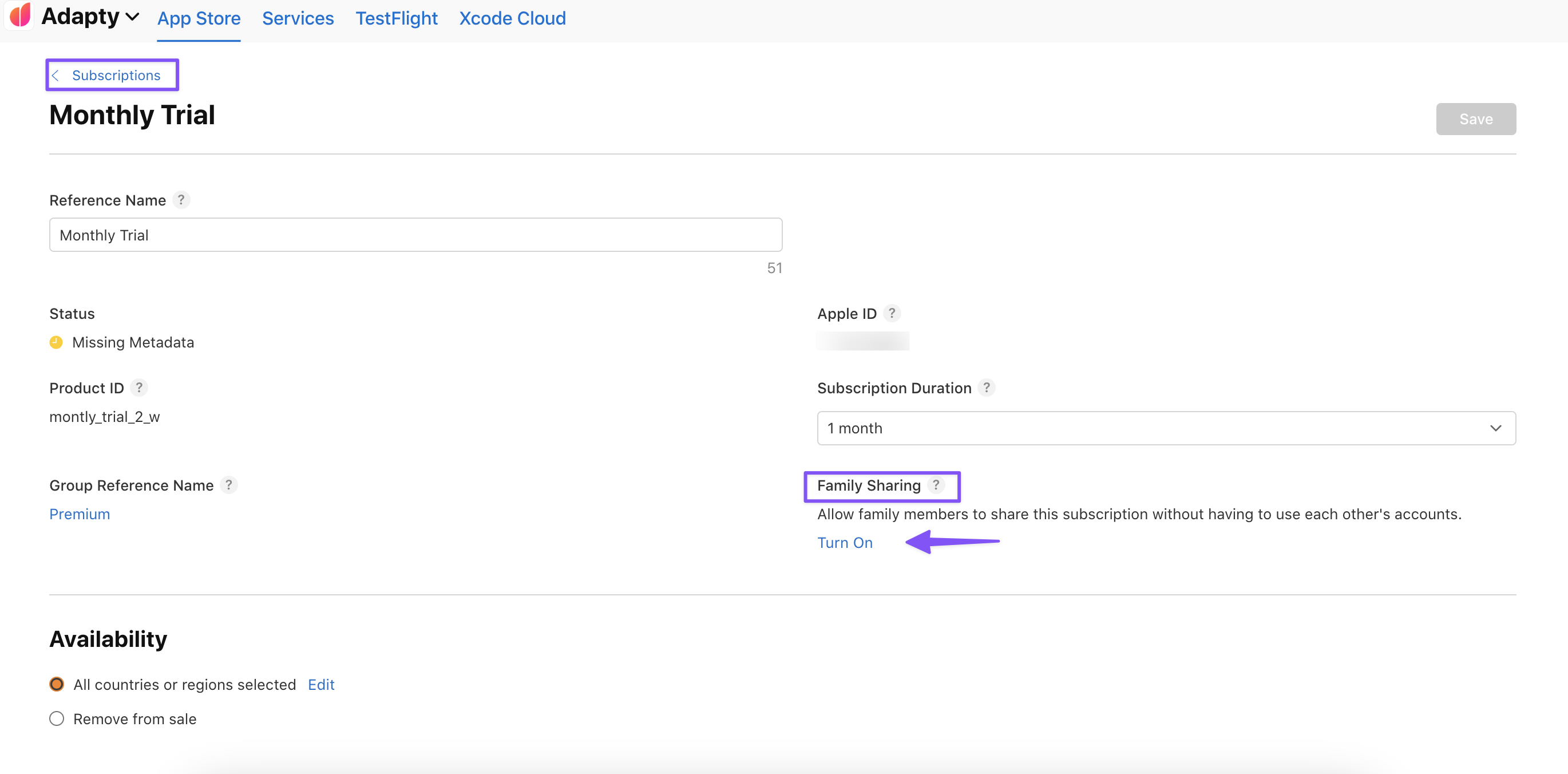Select Remove from sale radio option
Image resolution: width=1568 pixels, height=774 pixels.
point(57,718)
